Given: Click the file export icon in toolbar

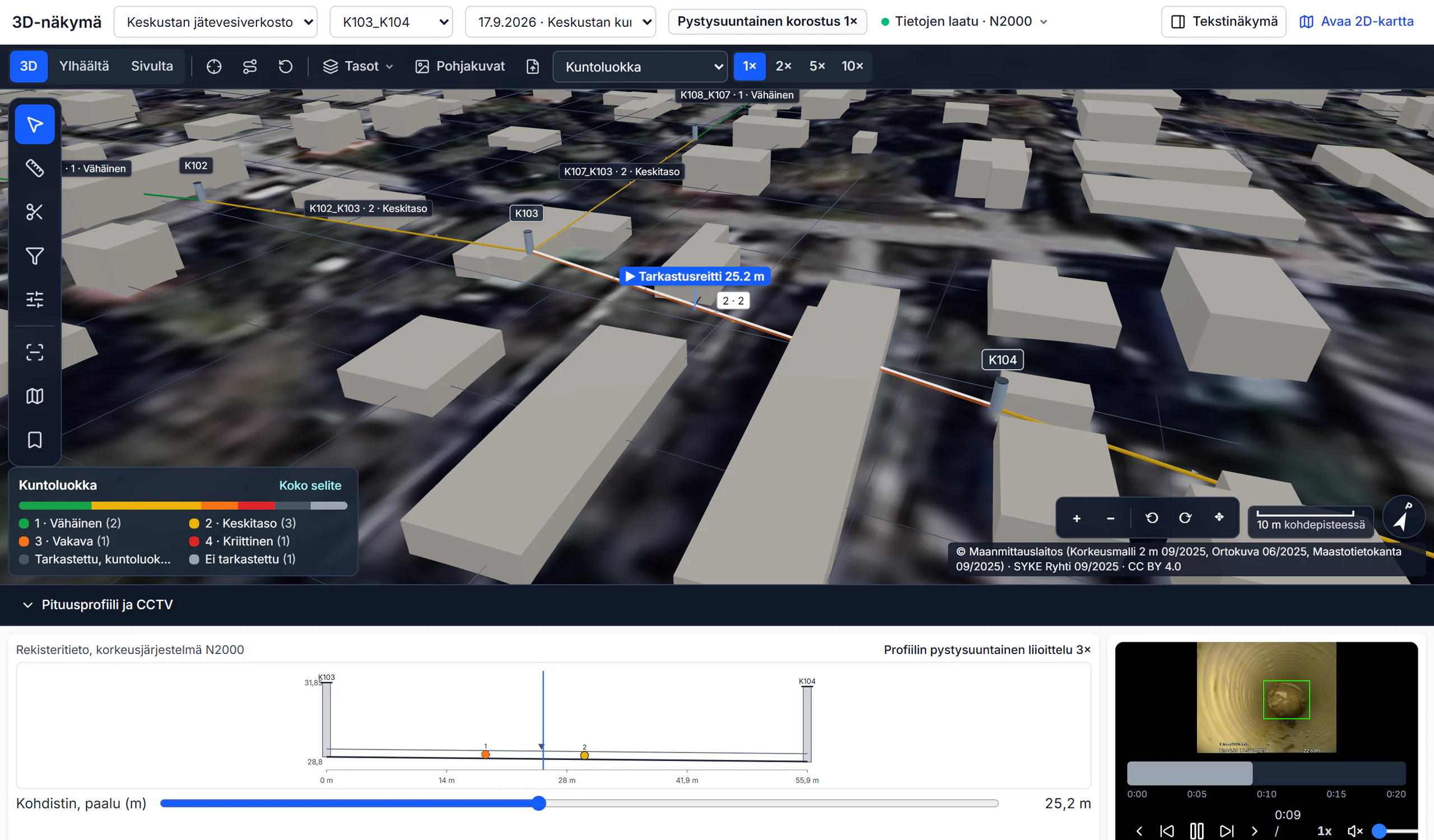Looking at the screenshot, I should click(x=533, y=67).
